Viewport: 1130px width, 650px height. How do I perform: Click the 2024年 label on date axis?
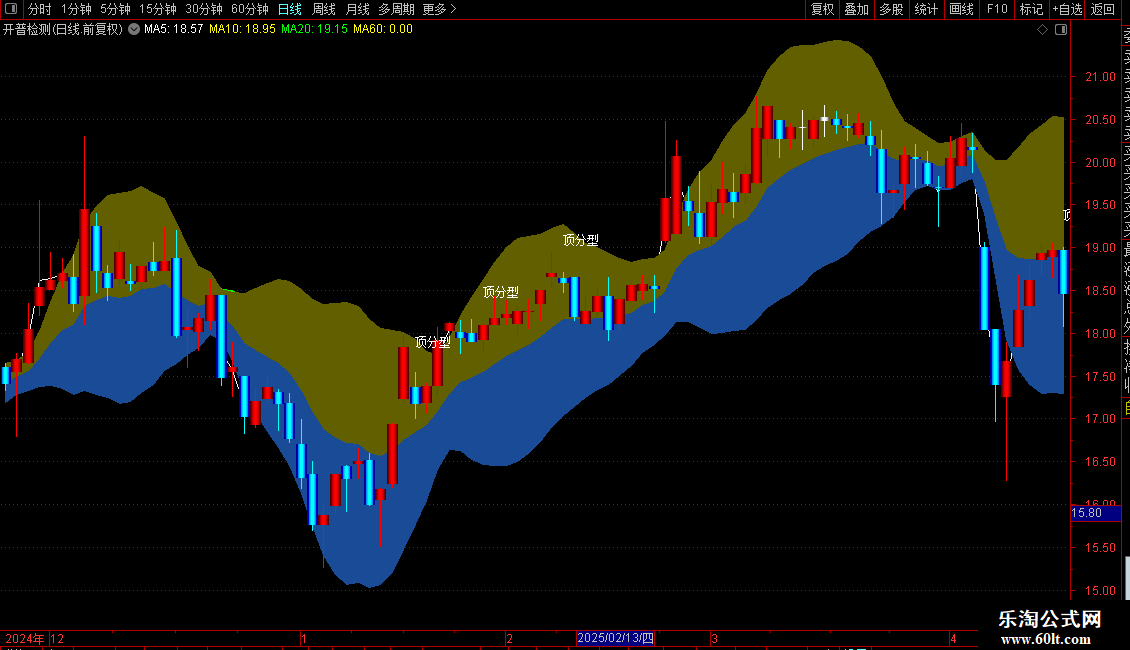(25, 638)
